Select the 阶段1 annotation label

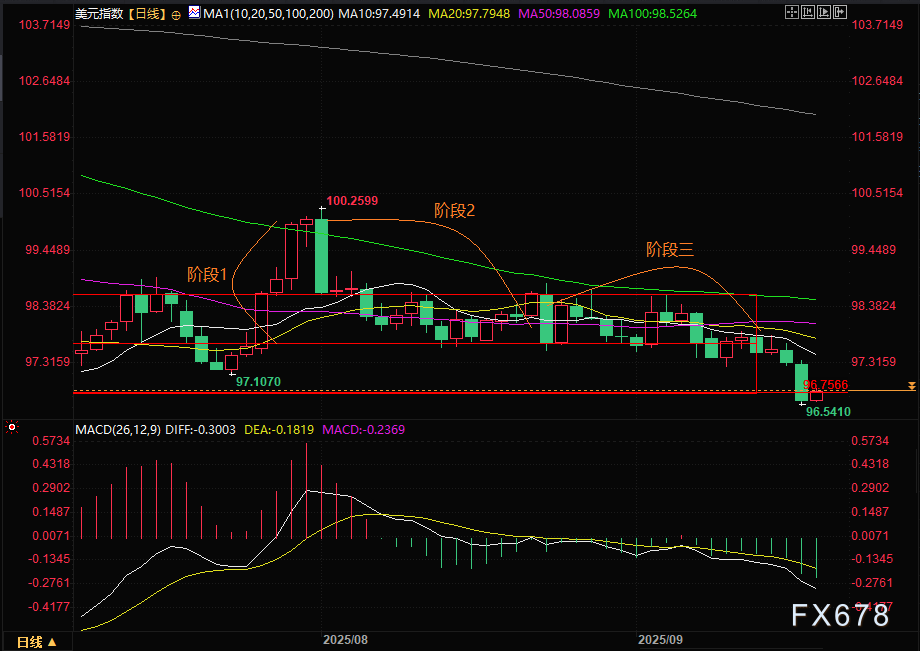pyautogui.click(x=207, y=274)
